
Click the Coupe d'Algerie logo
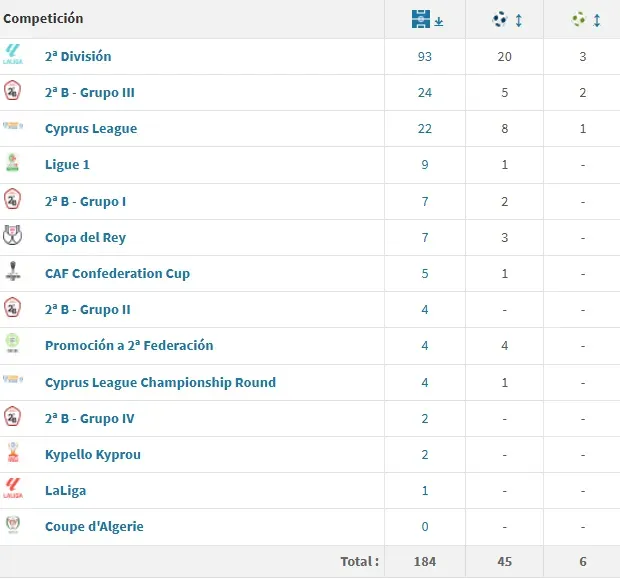tap(12, 526)
